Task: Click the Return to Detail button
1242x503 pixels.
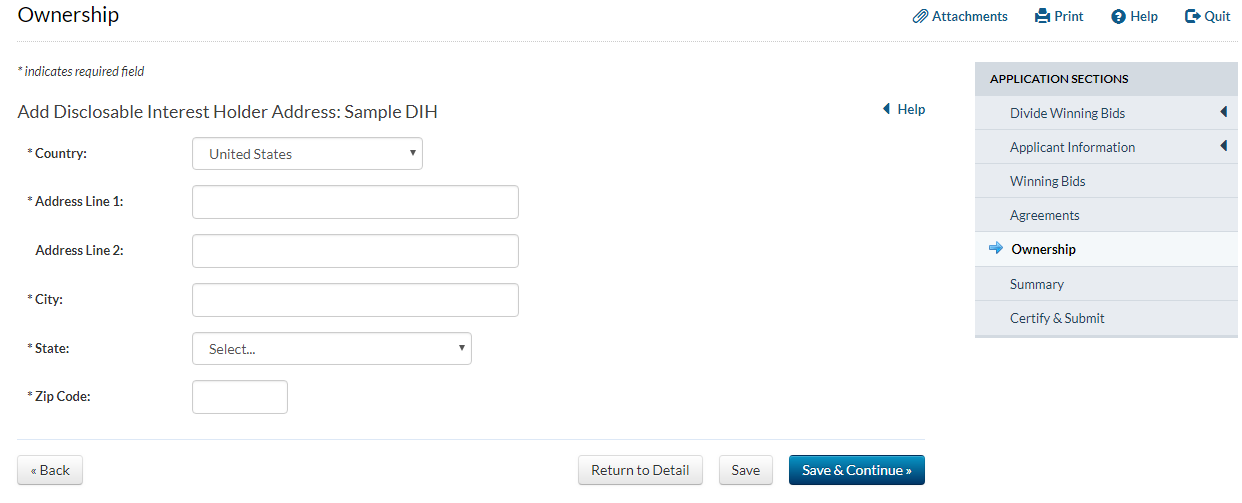Action: click(640, 470)
